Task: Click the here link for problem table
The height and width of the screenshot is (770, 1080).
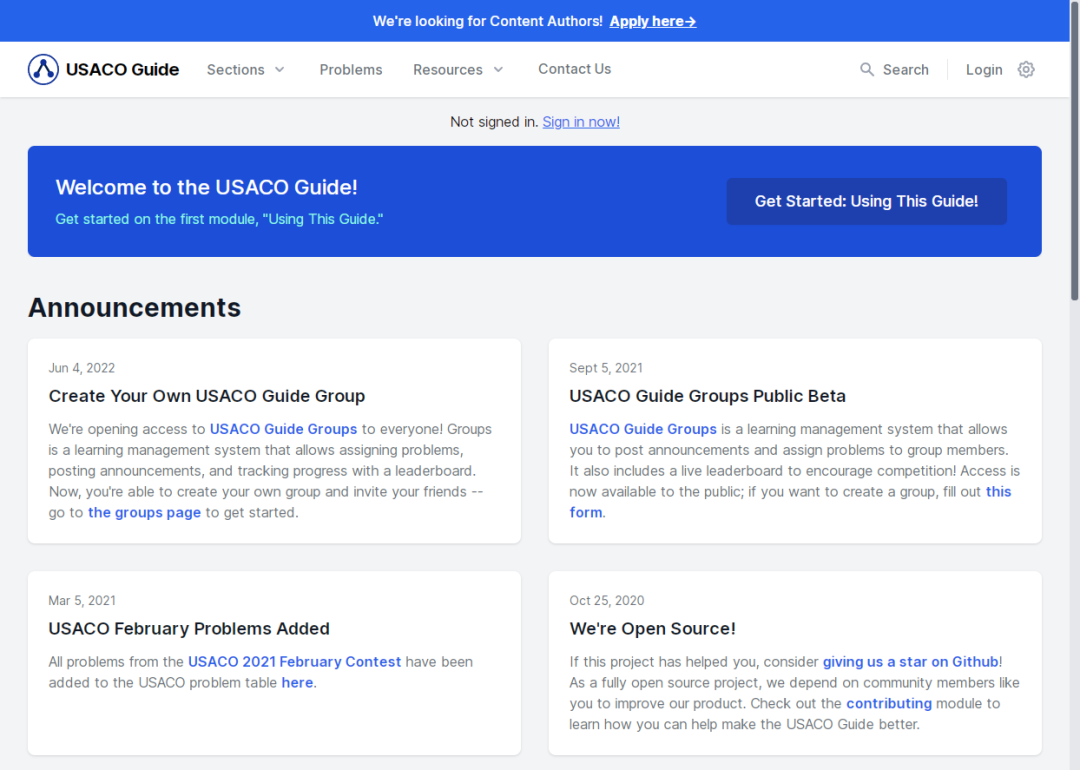Action: (297, 683)
